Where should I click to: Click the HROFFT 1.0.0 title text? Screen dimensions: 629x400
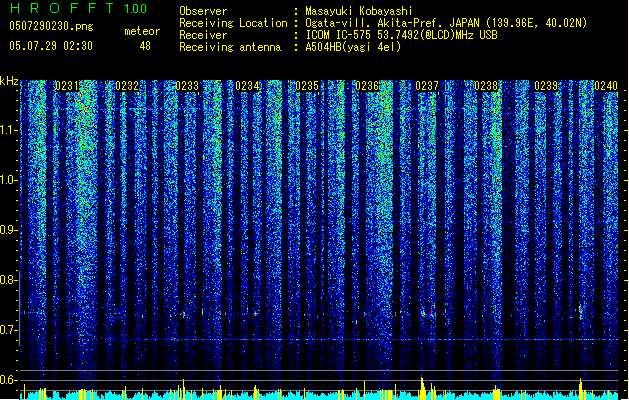79,8
